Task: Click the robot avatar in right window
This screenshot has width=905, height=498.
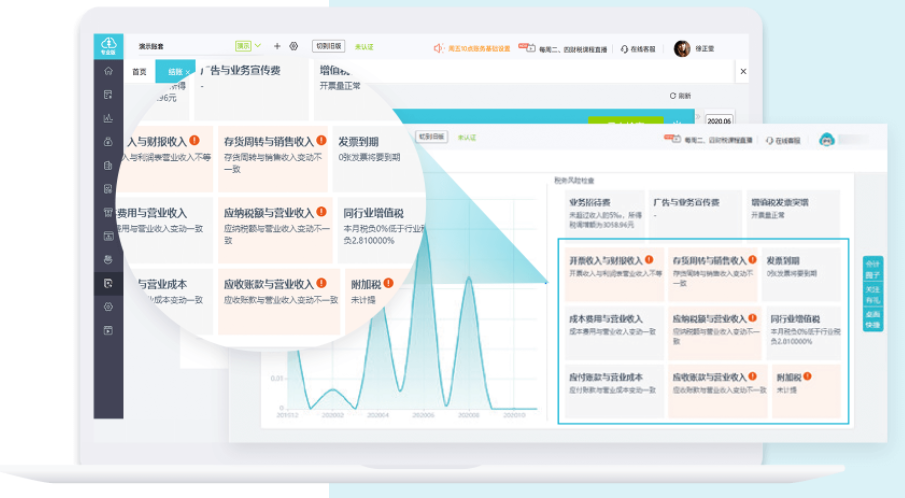Action: tap(828, 140)
